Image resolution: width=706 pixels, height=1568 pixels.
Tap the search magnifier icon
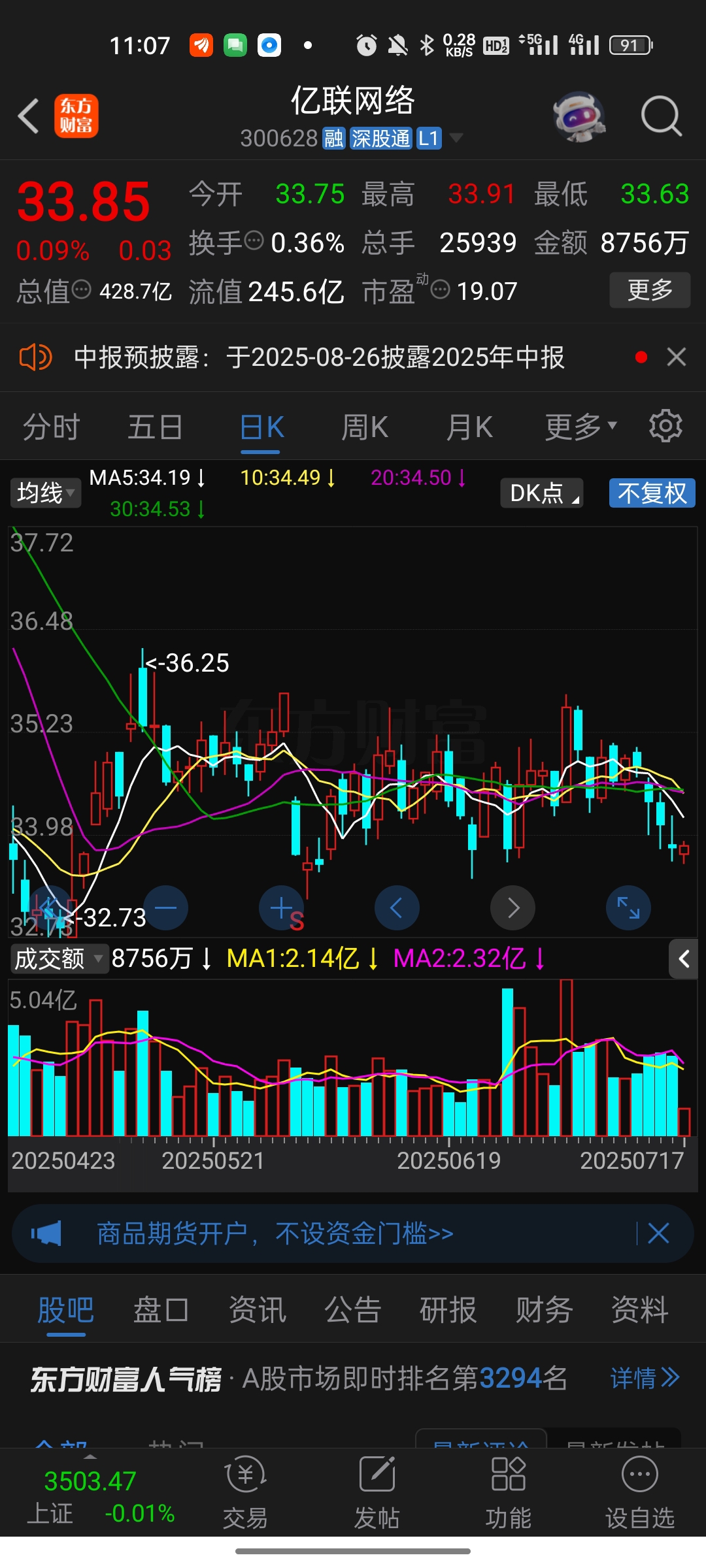(661, 116)
